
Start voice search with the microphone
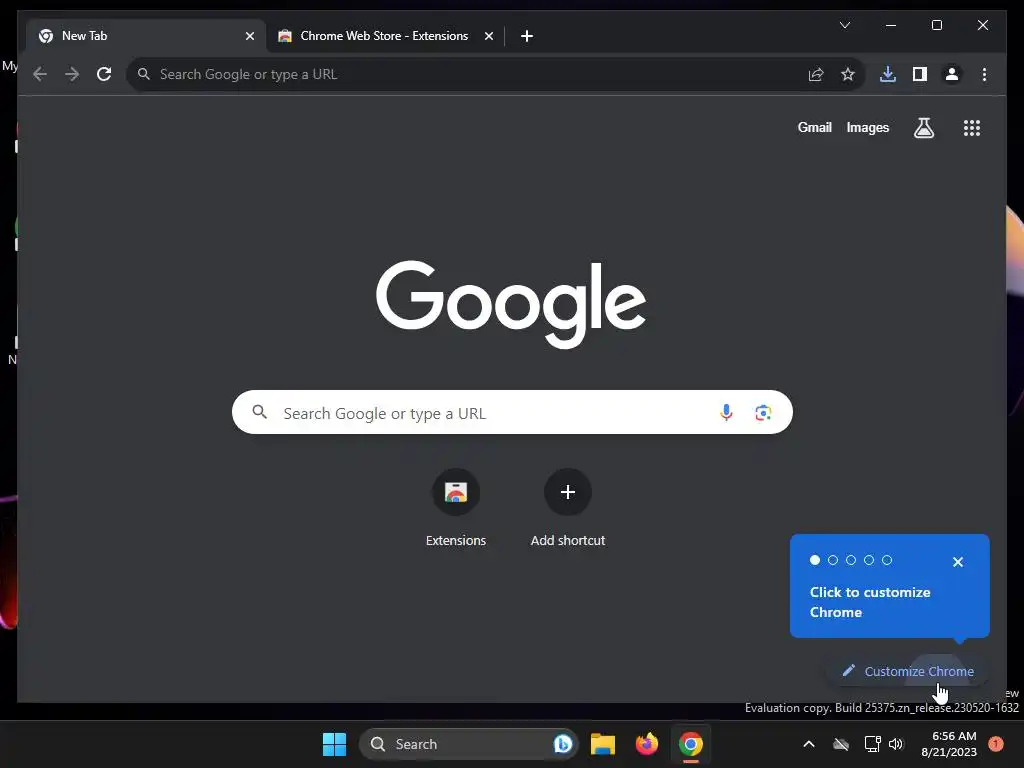(726, 413)
